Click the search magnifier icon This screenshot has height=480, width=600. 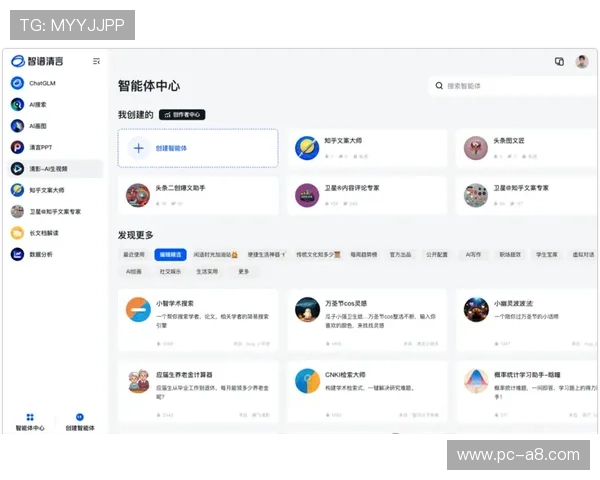coord(439,86)
